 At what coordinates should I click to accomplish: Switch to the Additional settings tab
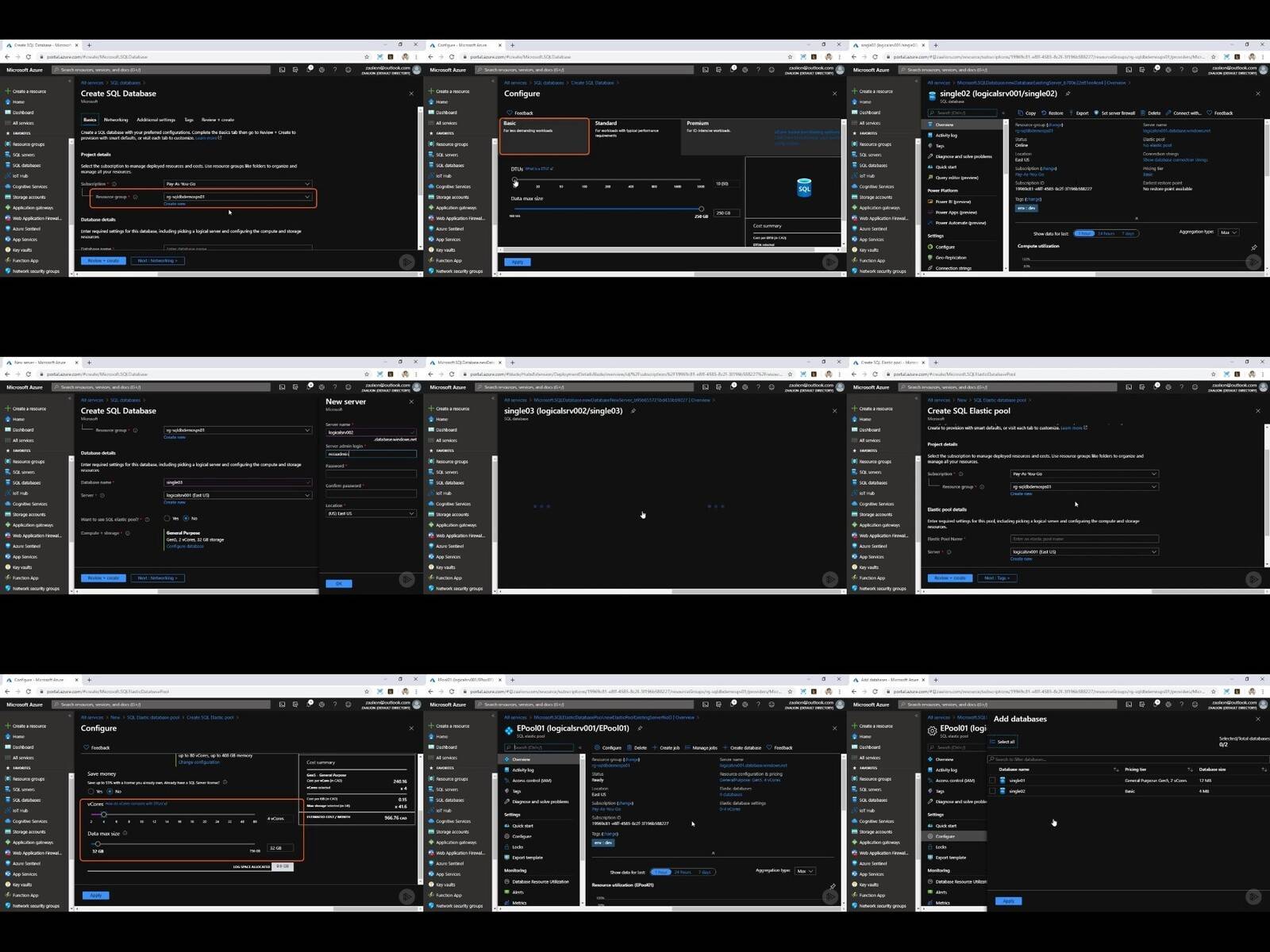[x=156, y=120]
